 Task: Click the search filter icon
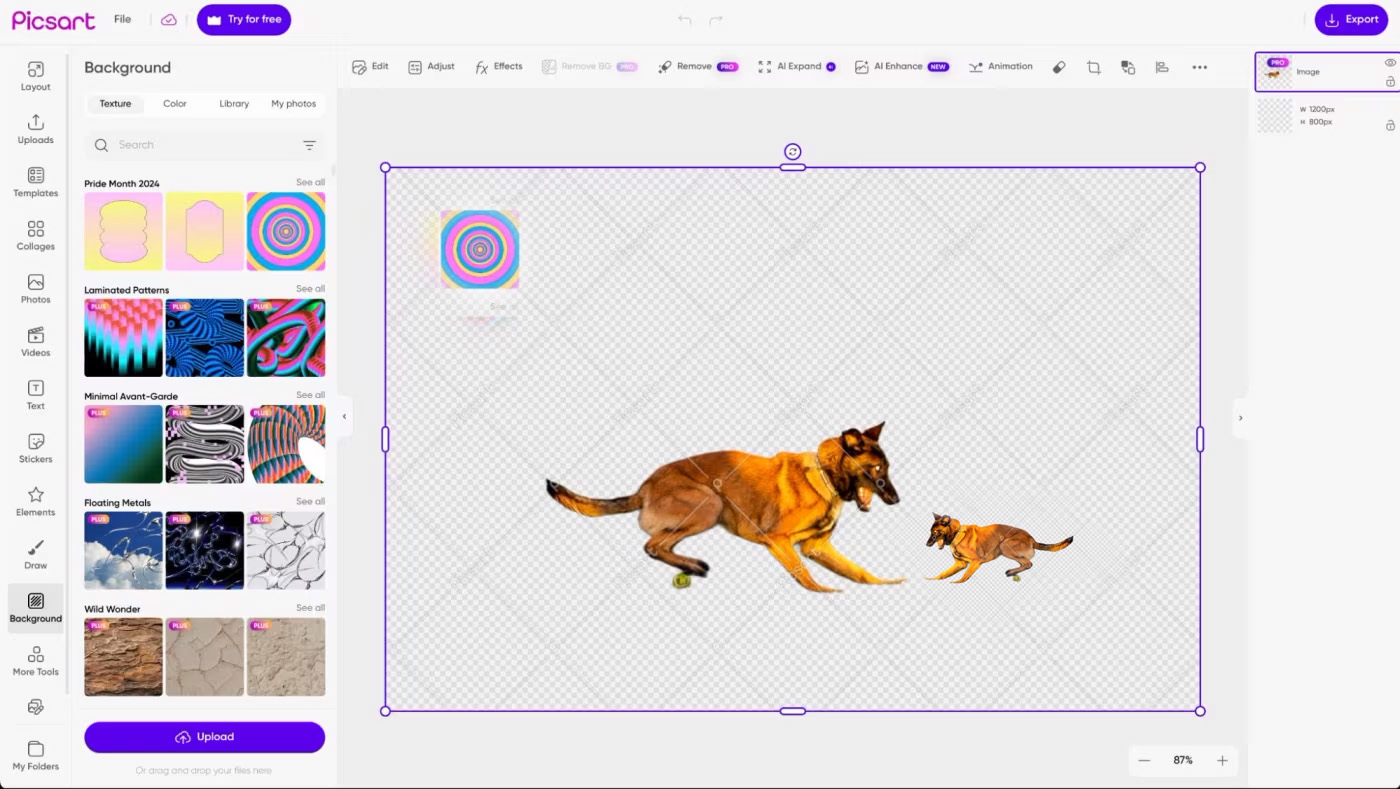tap(309, 145)
